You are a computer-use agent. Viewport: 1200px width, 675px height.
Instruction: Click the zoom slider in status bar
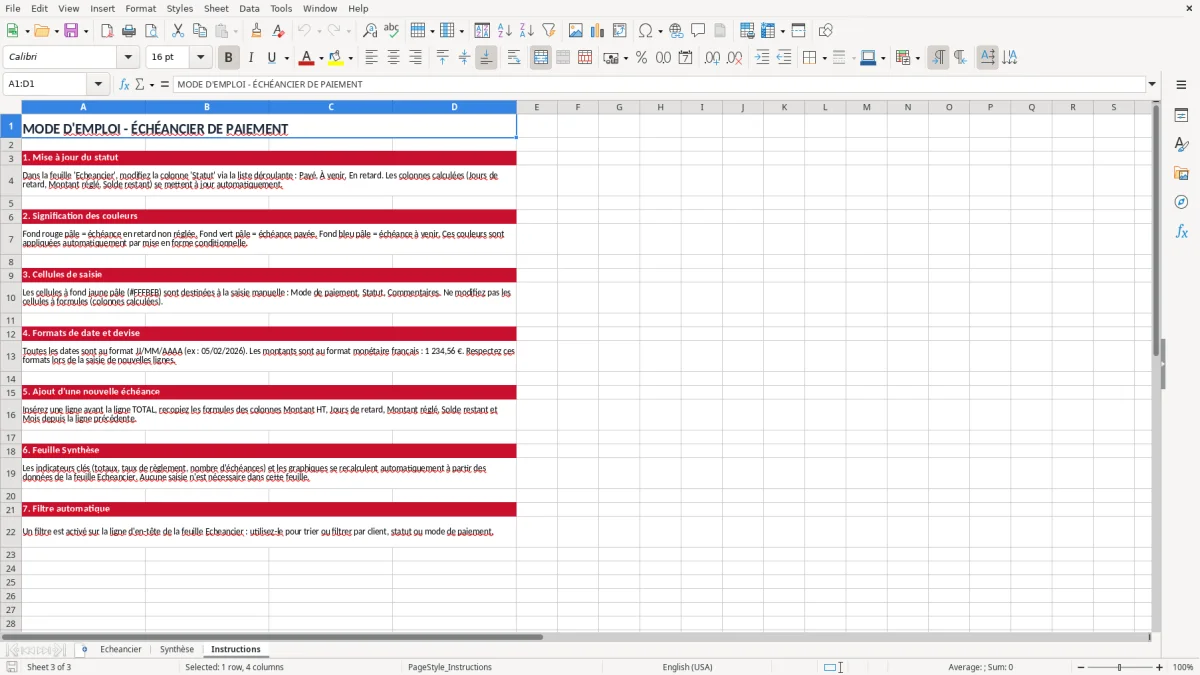coord(1119,667)
